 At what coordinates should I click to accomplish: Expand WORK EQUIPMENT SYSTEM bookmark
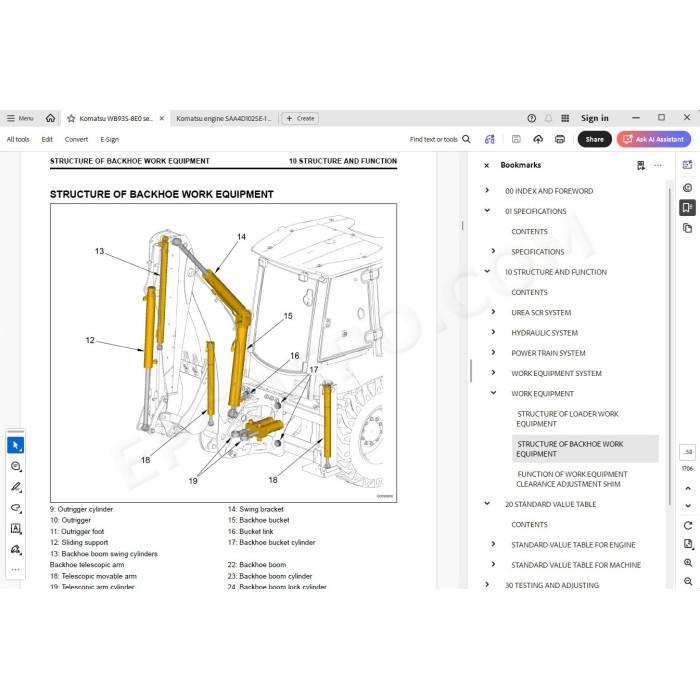click(x=493, y=372)
